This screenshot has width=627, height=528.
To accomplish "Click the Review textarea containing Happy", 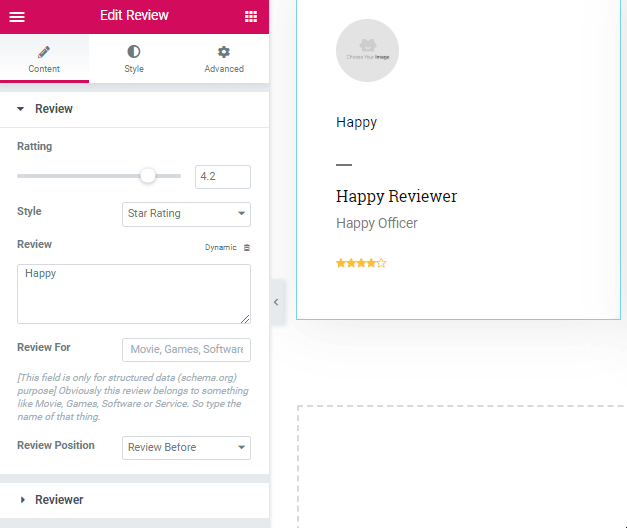I will (x=134, y=294).
